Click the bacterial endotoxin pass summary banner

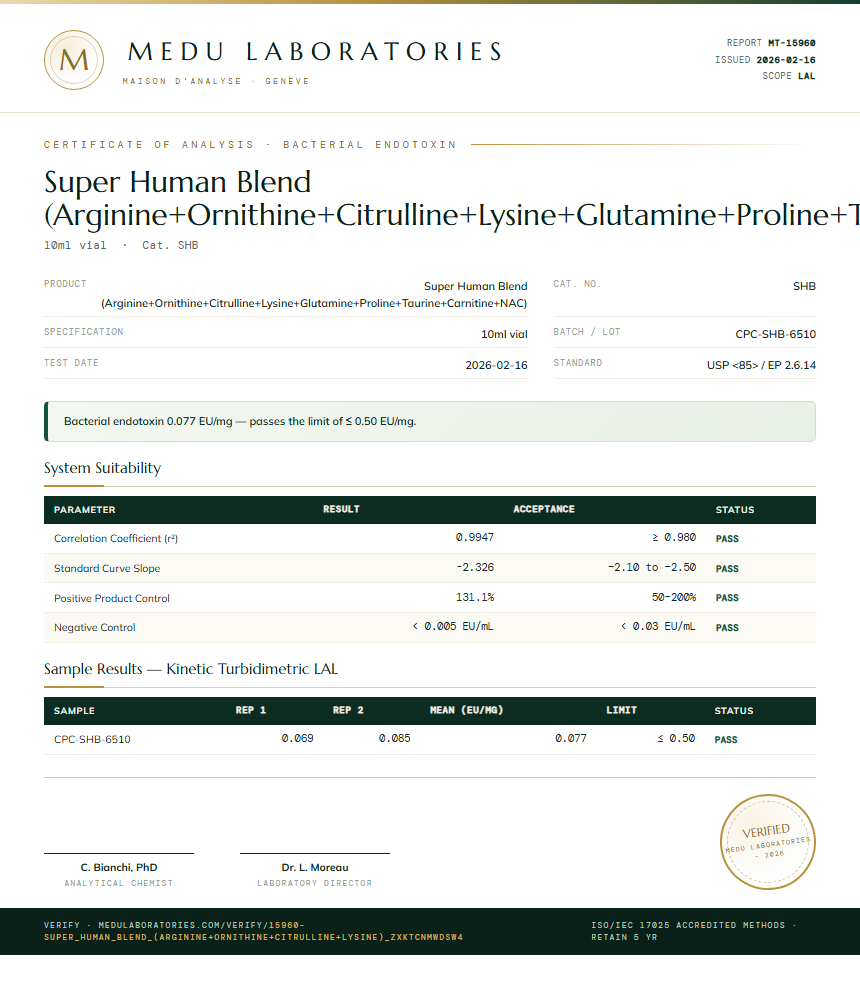tap(430, 422)
